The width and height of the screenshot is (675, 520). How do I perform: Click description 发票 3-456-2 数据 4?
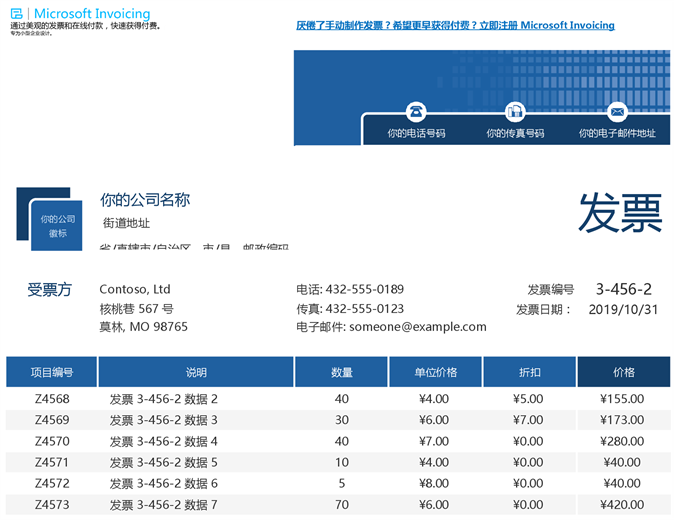164,441
